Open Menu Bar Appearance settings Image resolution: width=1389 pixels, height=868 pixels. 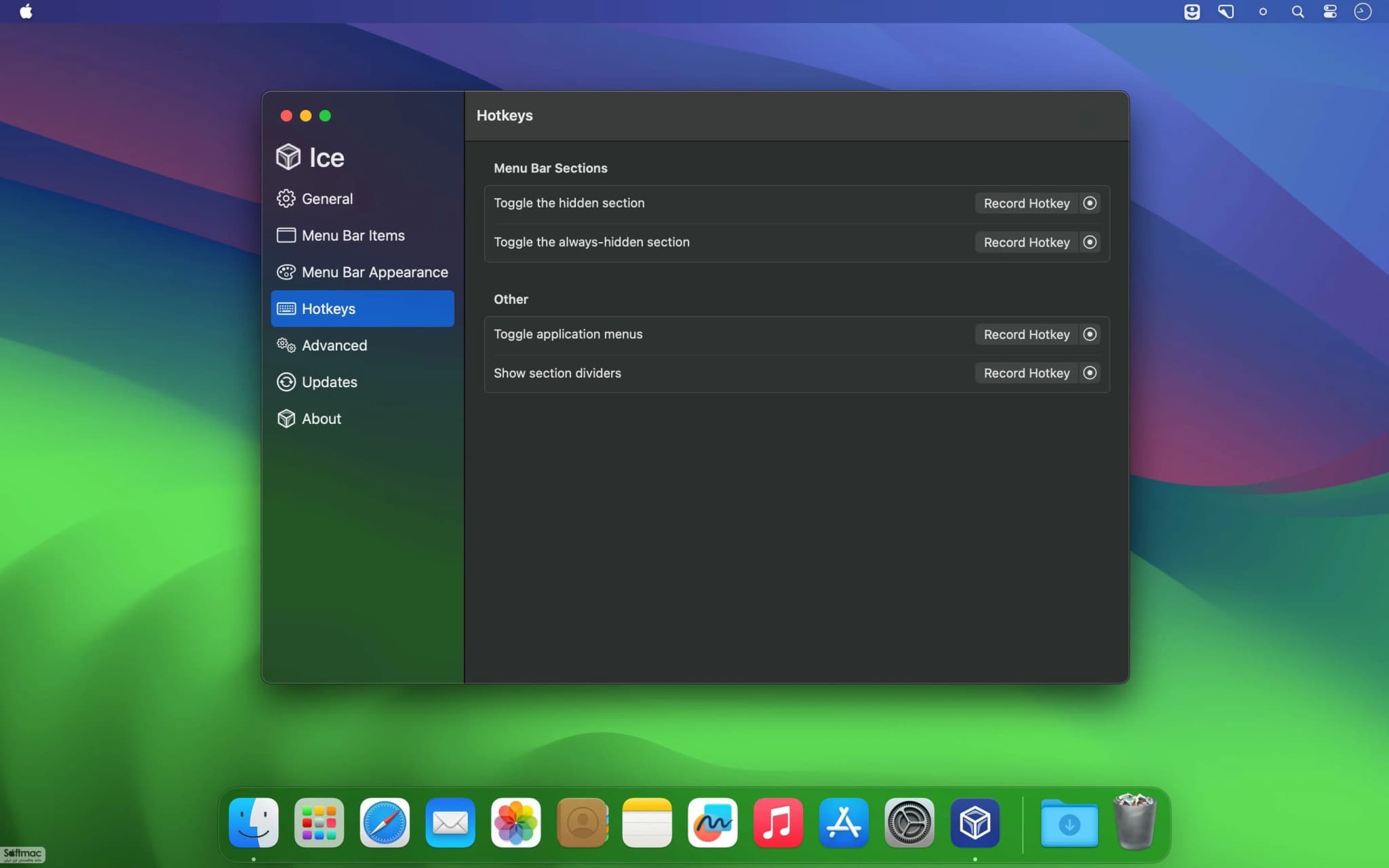coord(362,272)
